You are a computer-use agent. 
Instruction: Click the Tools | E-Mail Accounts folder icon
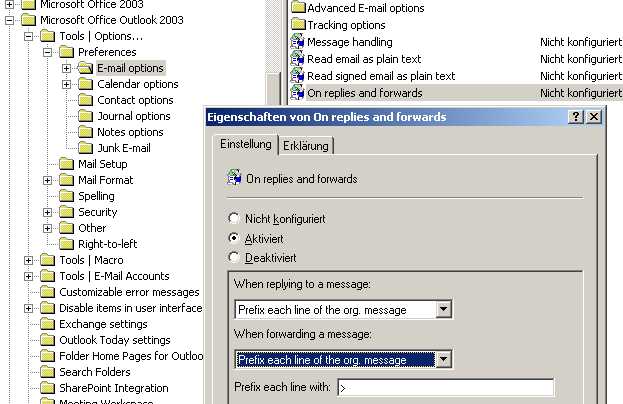(47, 276)
